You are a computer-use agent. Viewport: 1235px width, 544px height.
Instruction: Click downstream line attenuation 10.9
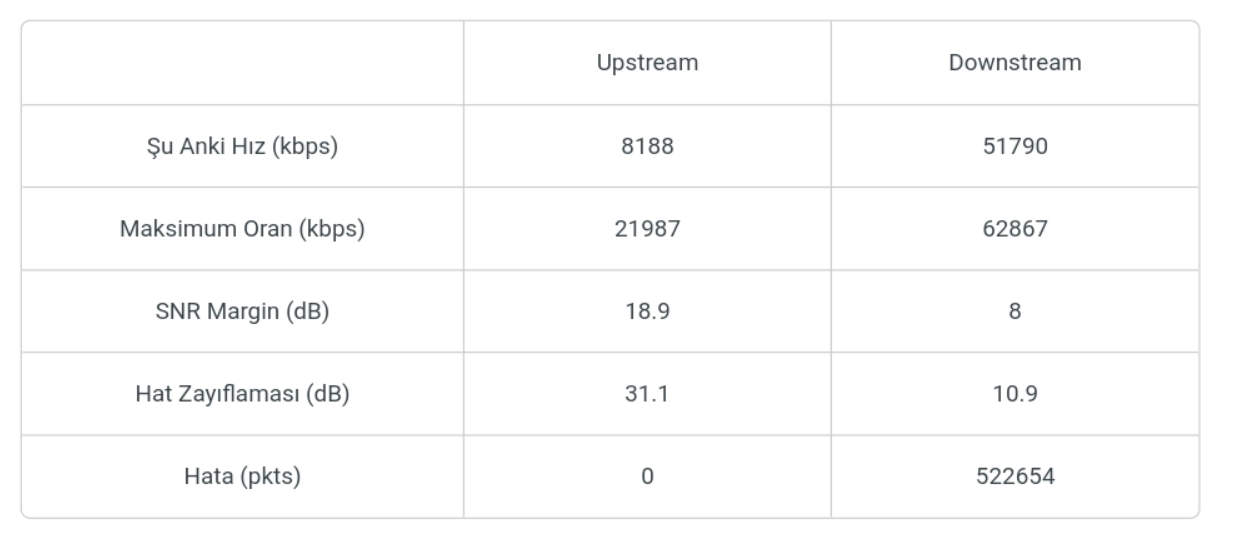(1014, 394)
